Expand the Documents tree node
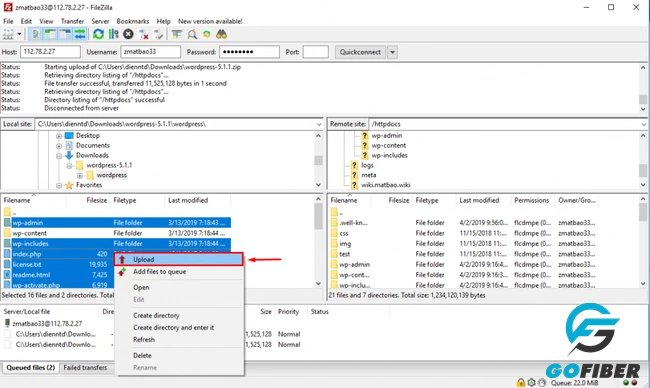 59,146
